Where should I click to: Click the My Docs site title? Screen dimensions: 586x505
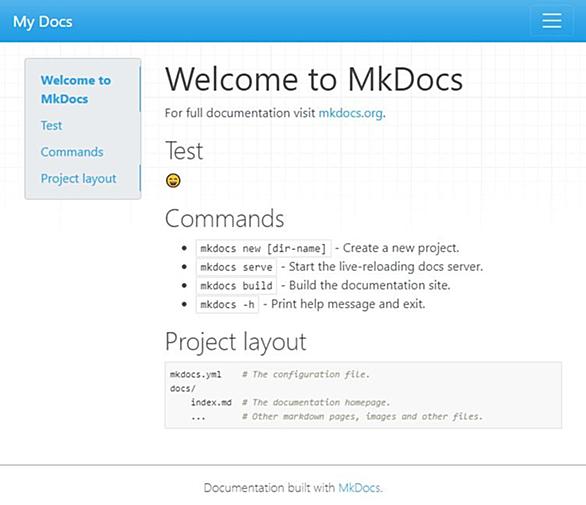[43, 22]
